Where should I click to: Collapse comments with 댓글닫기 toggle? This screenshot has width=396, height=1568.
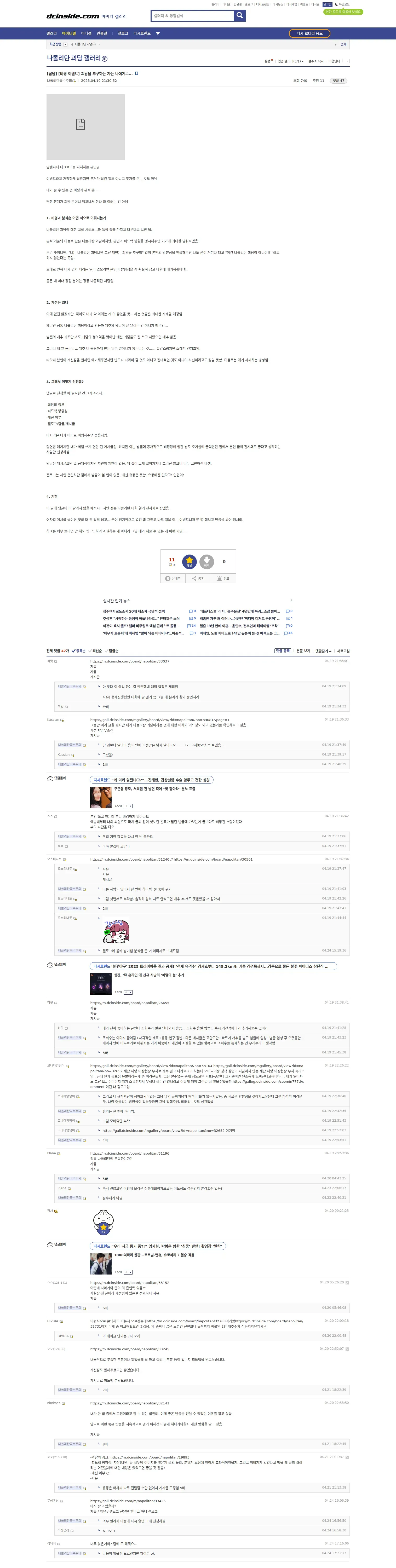[324, 651]
